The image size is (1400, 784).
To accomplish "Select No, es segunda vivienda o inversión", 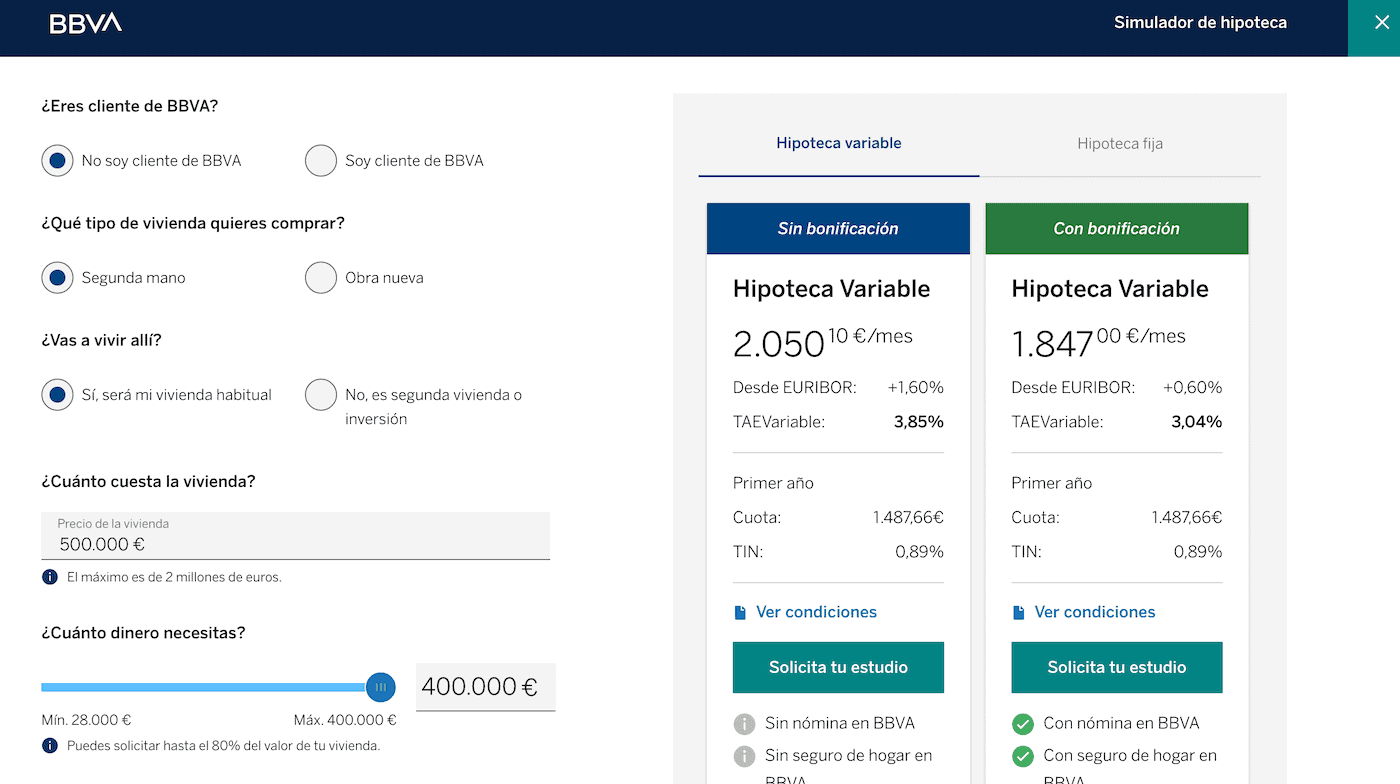I will coord(321,395).
